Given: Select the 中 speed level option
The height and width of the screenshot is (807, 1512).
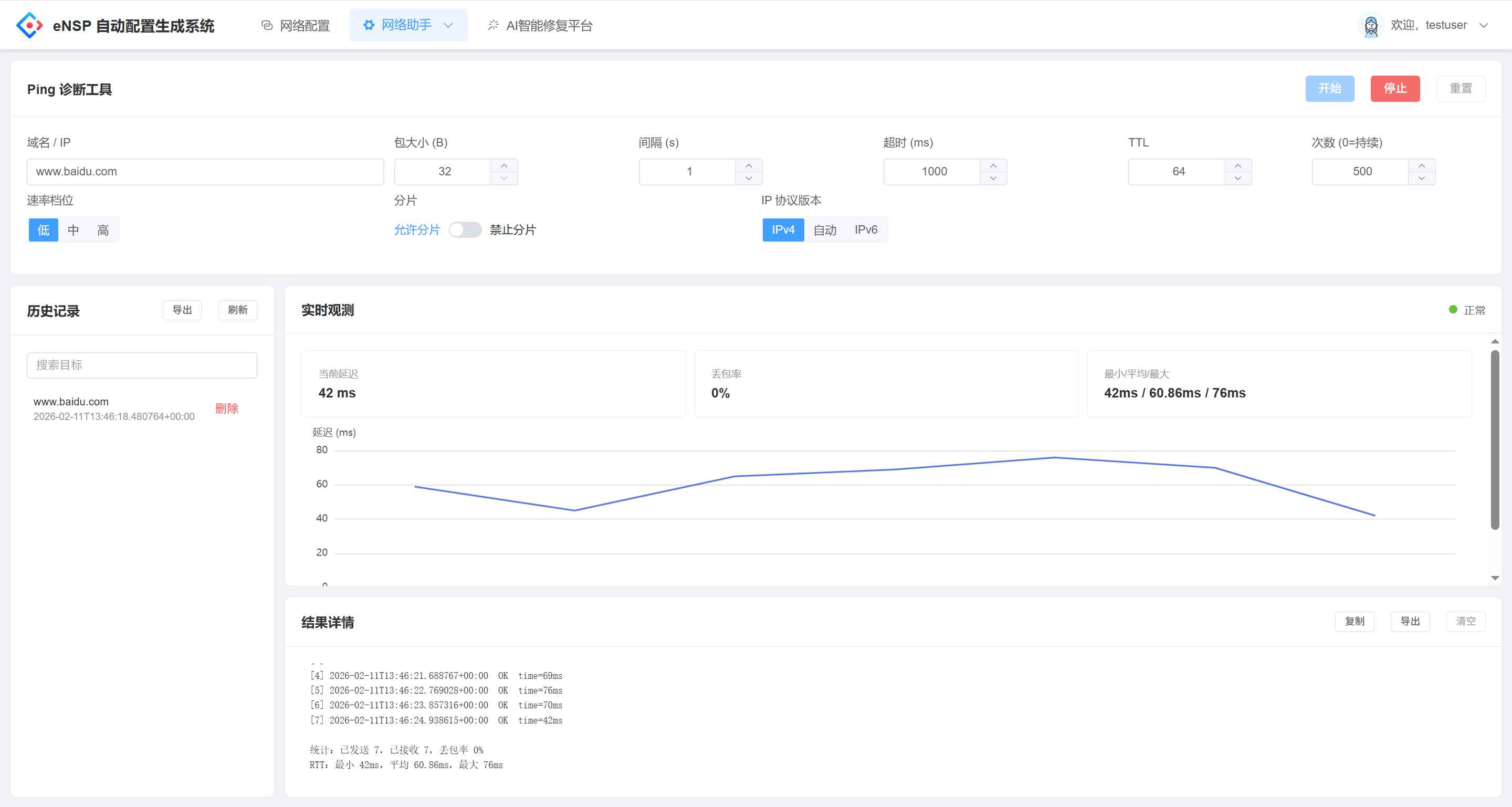Looking at the screenshot, I should coord(73,230).
